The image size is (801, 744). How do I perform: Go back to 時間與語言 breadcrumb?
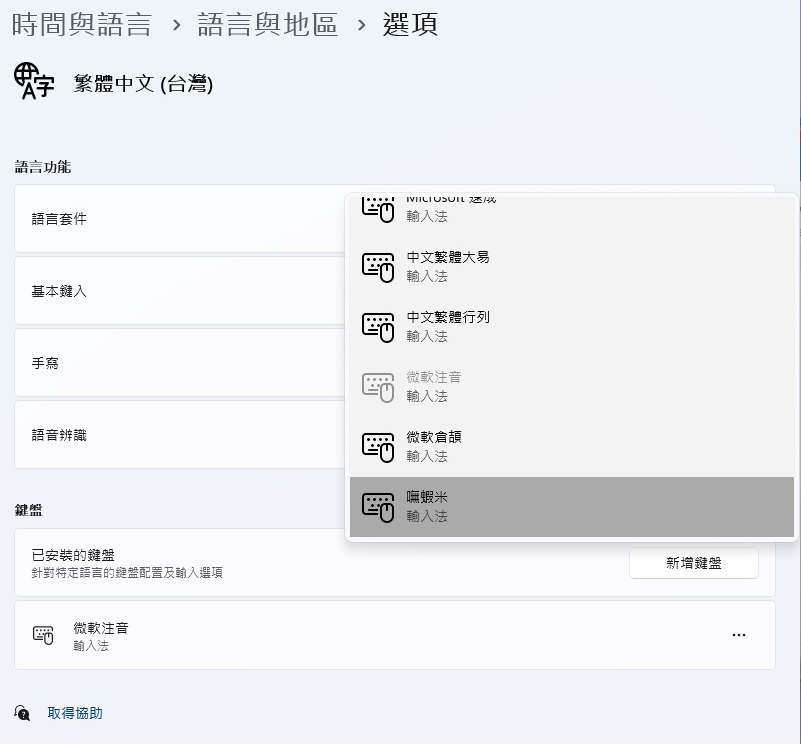(81, 25)
